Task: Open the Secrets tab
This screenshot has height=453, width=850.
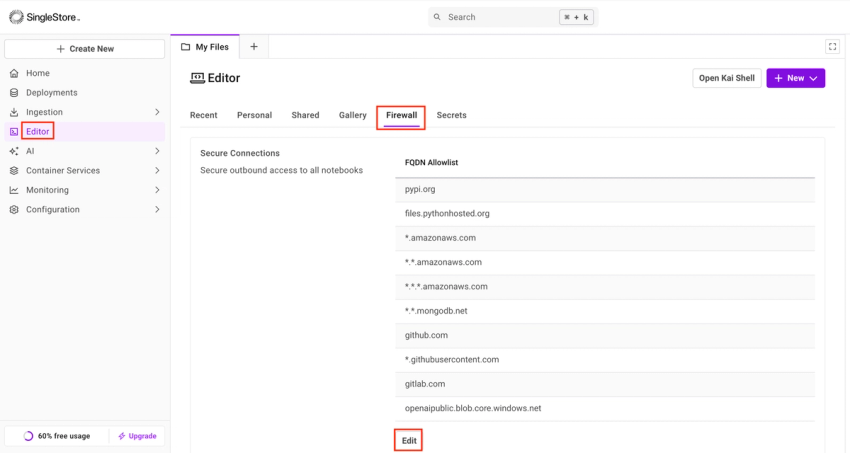Action: [452, 115]
